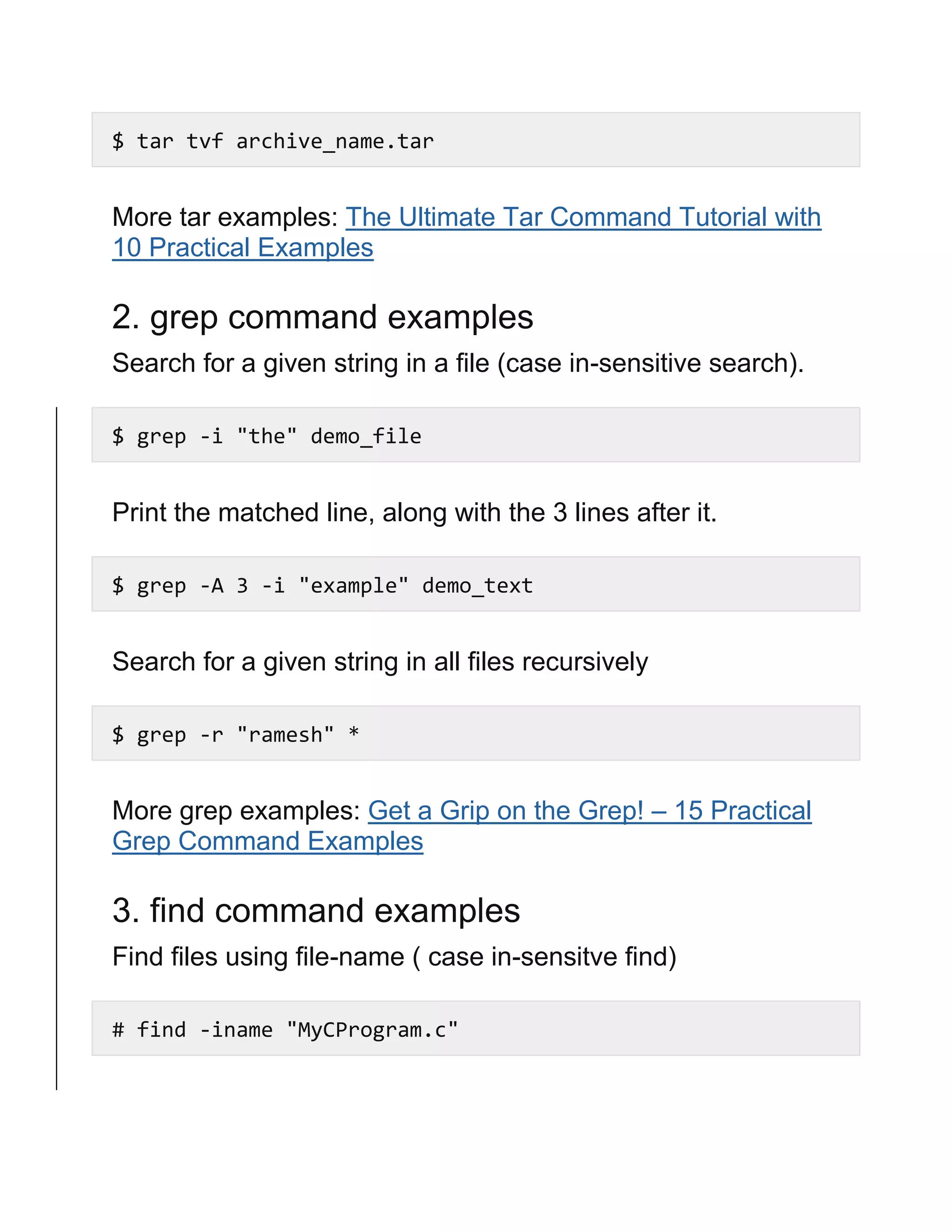Open the Ultimate Tar Command Tutorial link
Viewport: 952px width, 1232px height.
(582, 218)
